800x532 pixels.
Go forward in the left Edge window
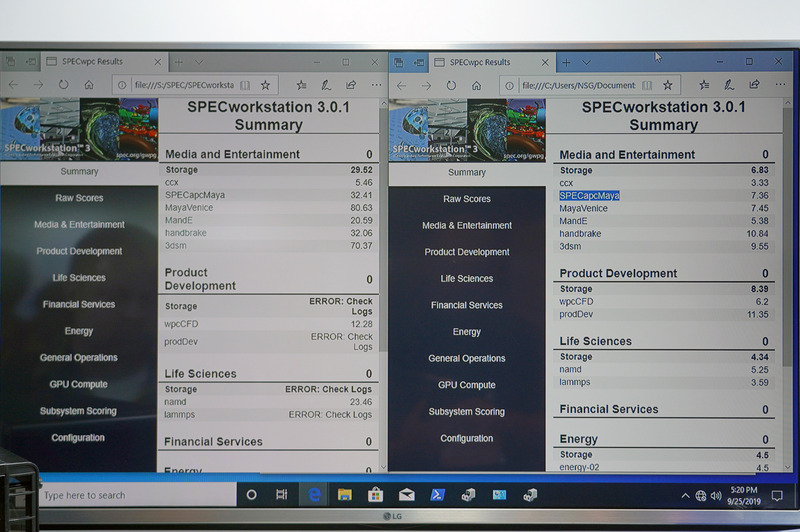click(x=38, y=85)
